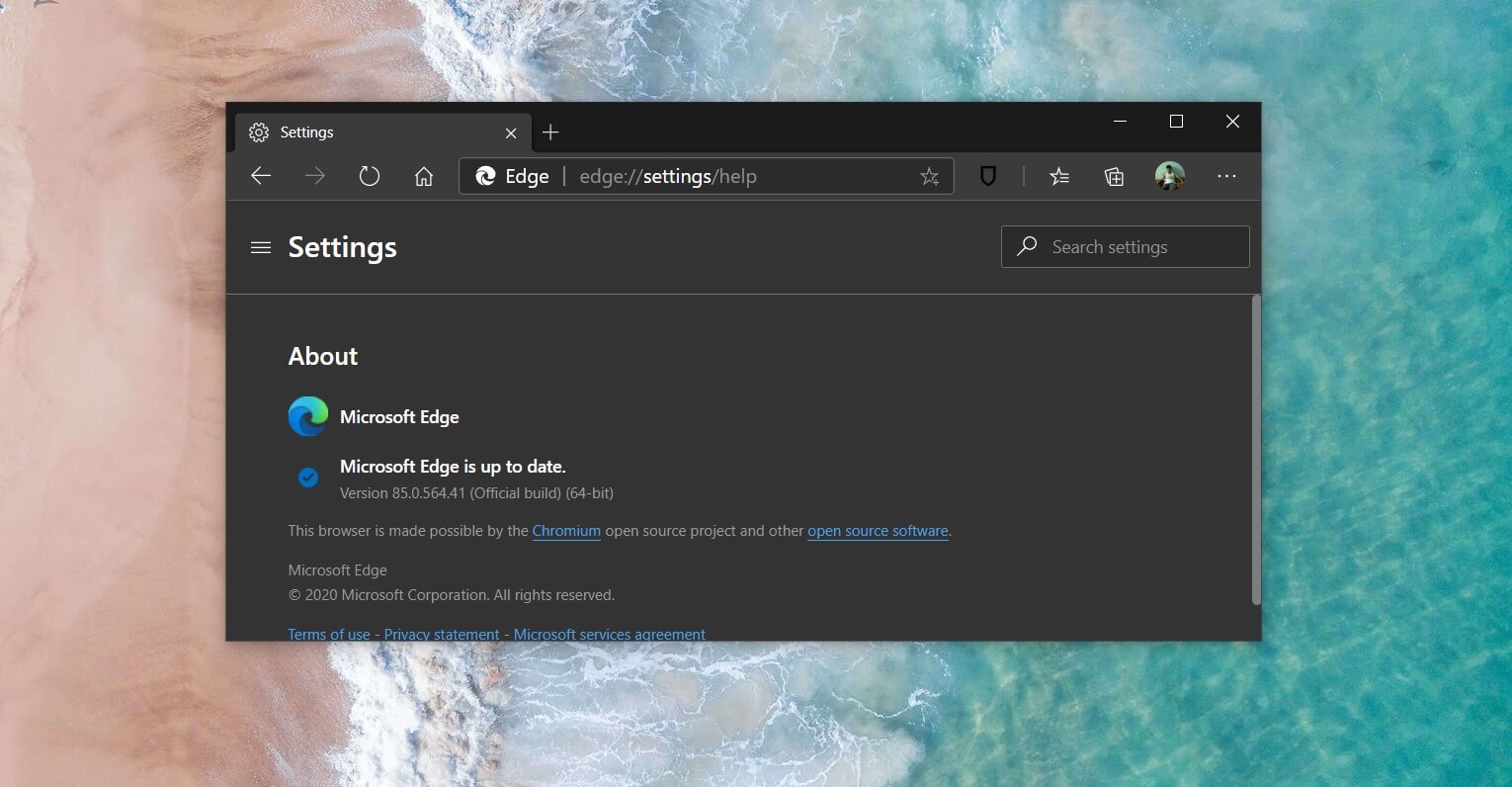Open settings navigation hamburger menu
This screenshot has width=1512, height=787.
click(261, 247)
